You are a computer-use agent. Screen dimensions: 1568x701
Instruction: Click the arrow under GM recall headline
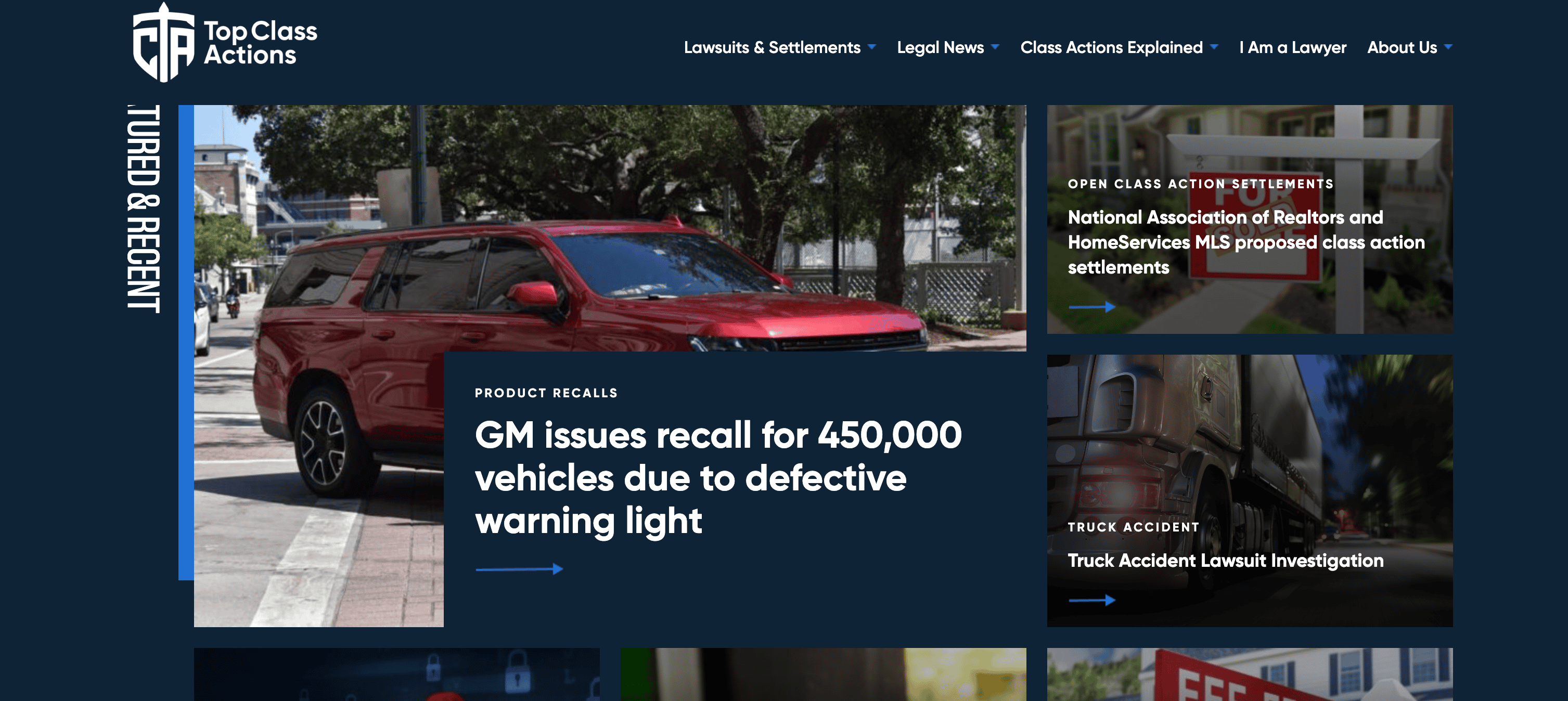[519, 569]
